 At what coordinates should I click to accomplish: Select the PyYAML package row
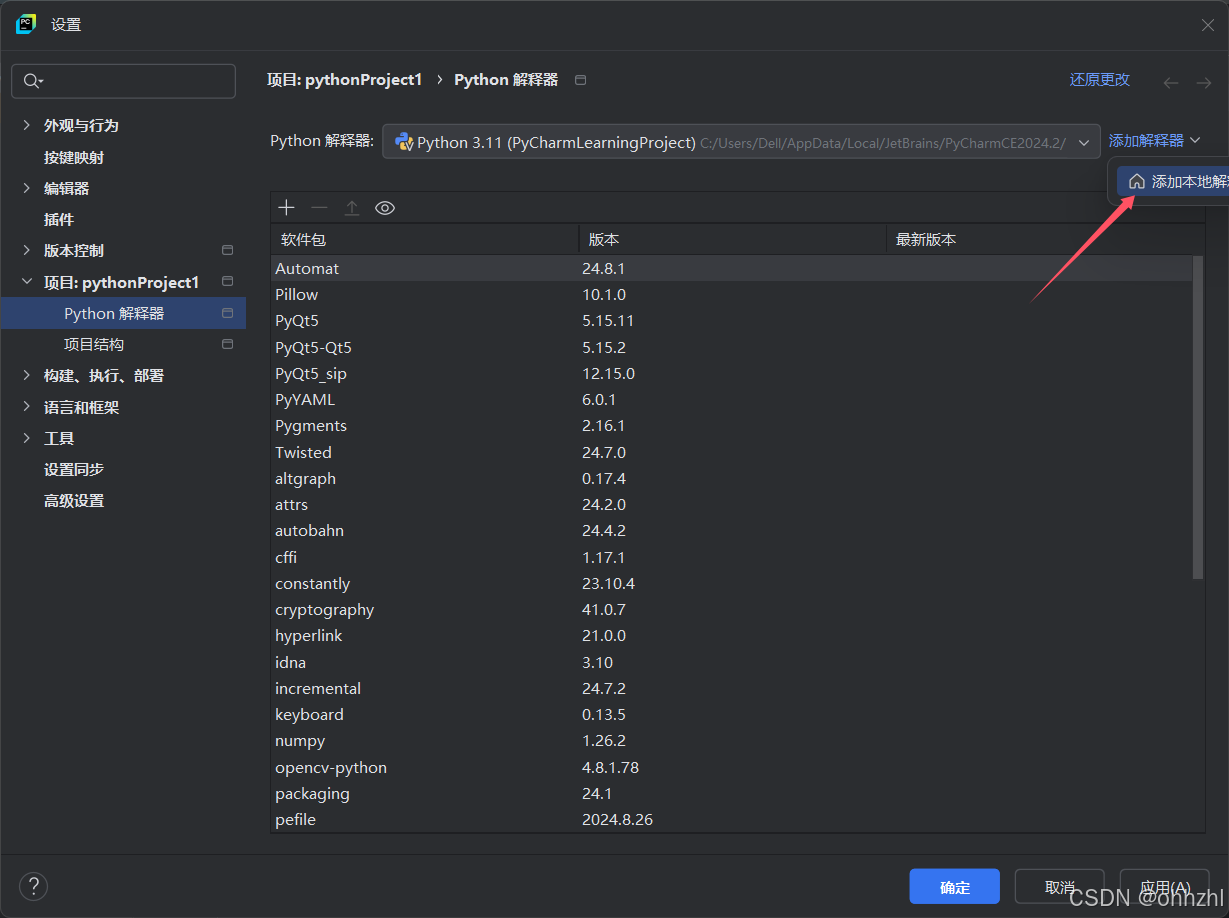pyautogui.click(x=731, y=399)
